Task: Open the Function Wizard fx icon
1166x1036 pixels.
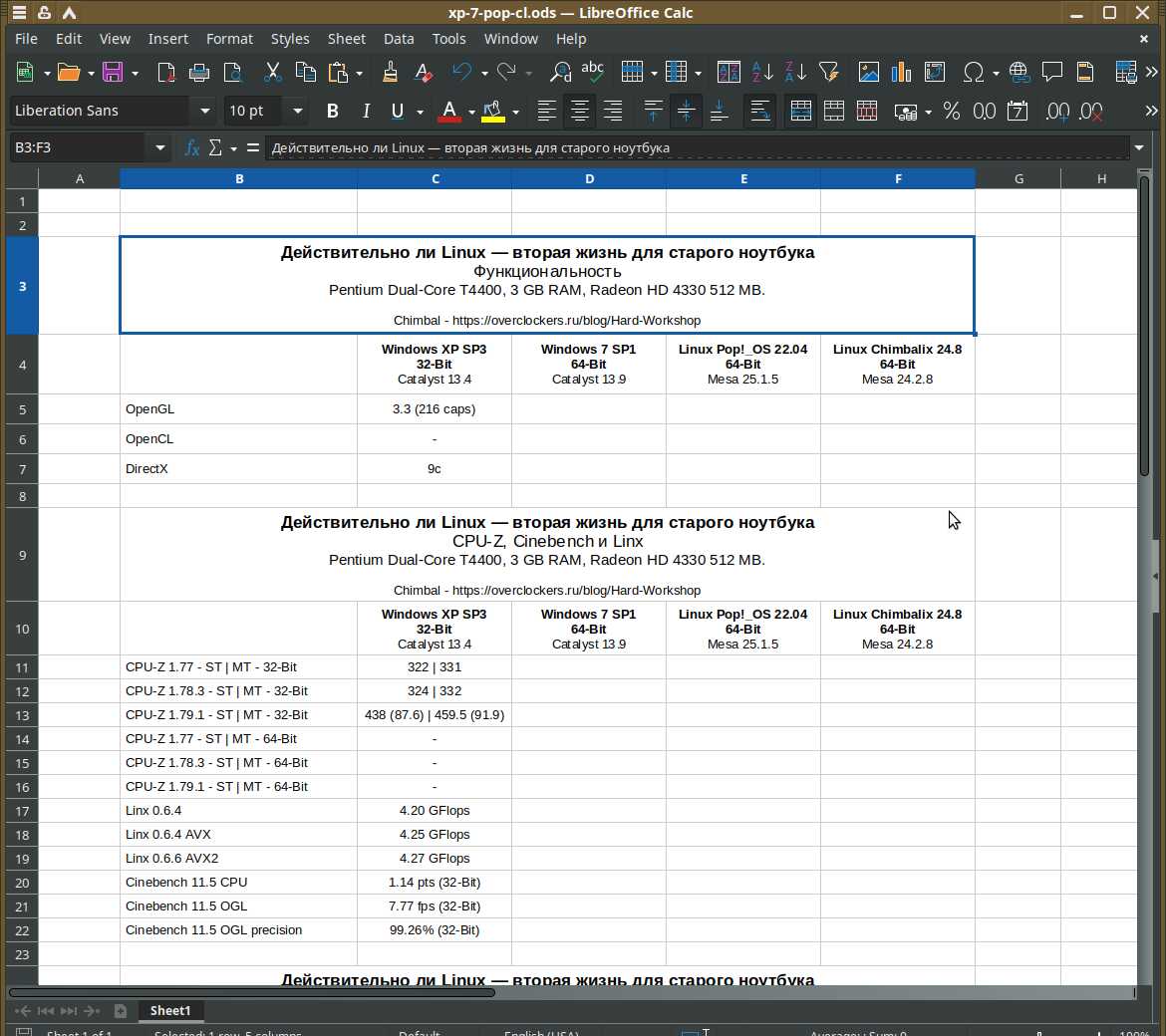Action: tap(191, 147)
